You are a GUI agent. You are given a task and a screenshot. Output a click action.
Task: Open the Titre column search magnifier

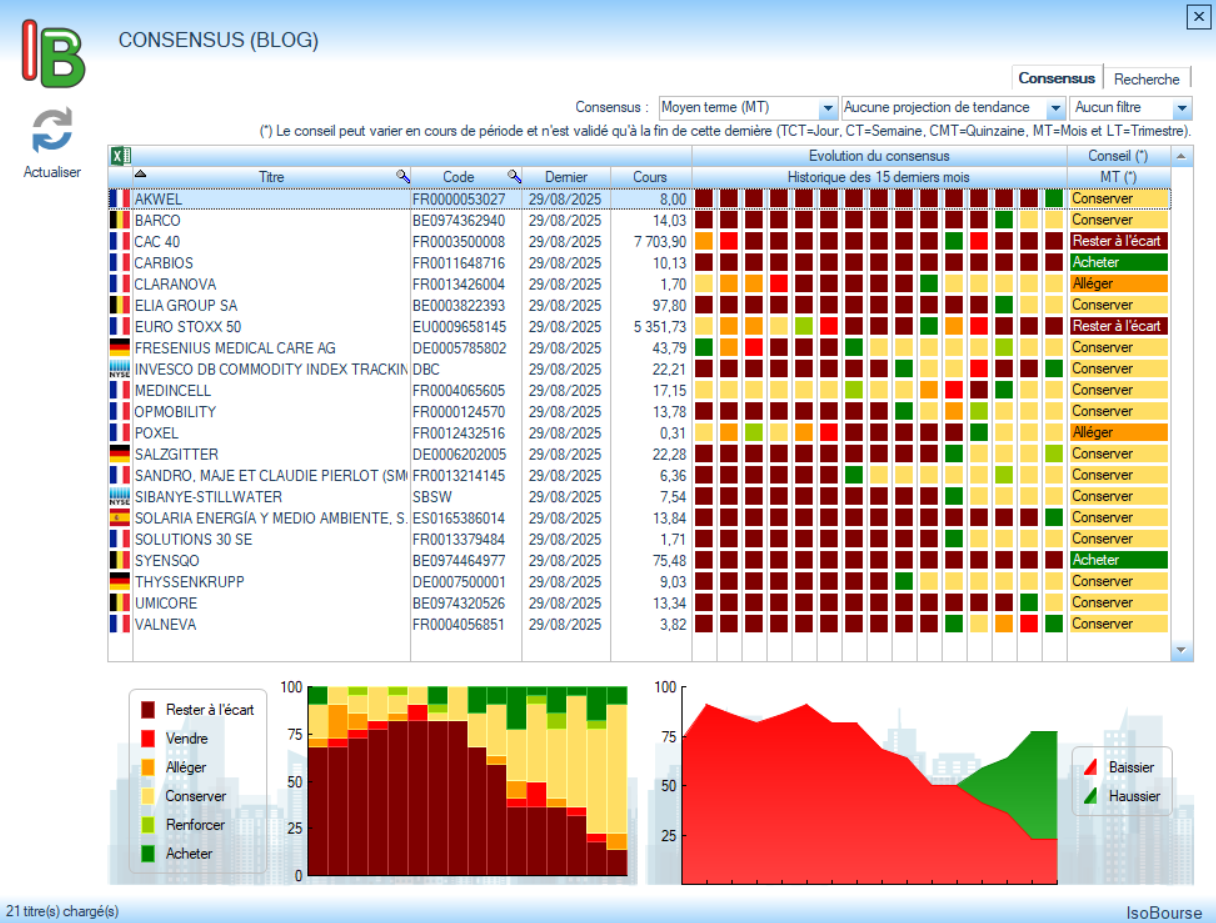(x=402, y=176)
